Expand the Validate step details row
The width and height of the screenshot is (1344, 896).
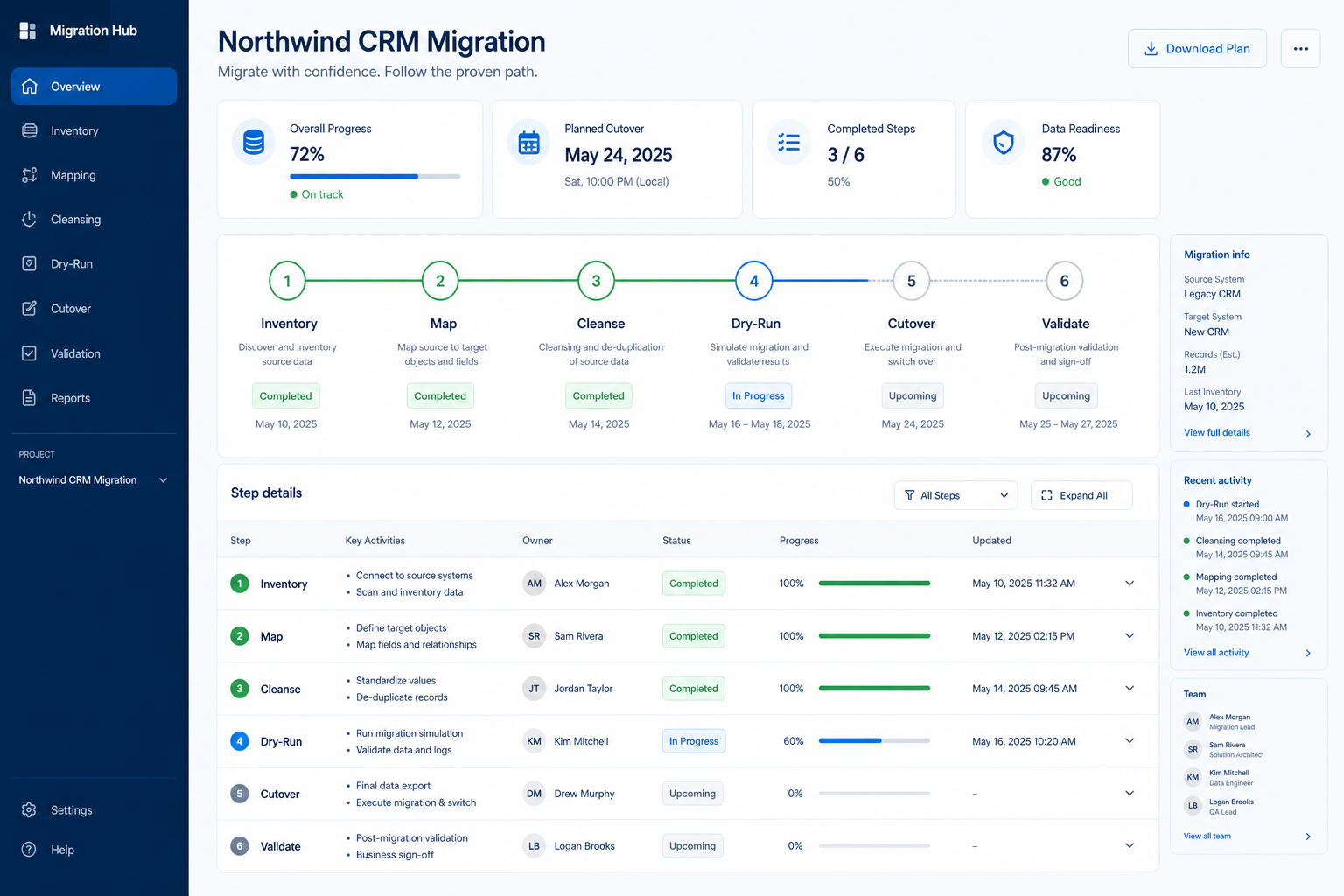(x=1130, y=845)
